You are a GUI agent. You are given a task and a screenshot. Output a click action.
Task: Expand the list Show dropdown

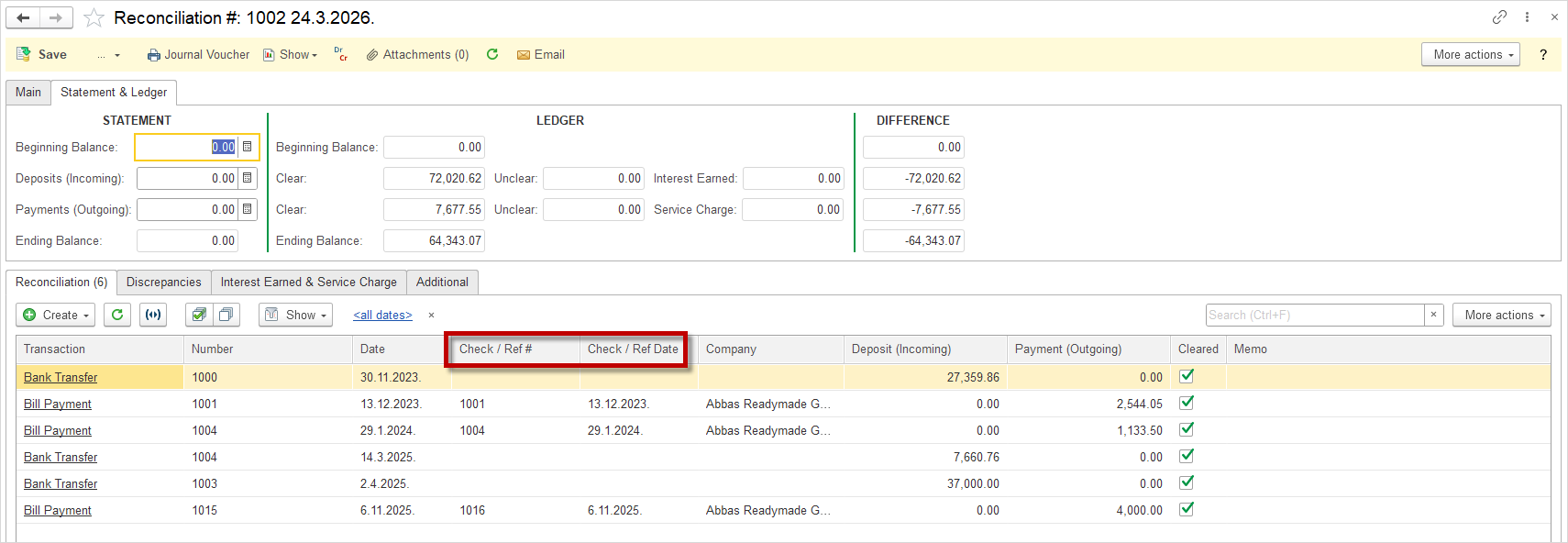coord(295,315)
